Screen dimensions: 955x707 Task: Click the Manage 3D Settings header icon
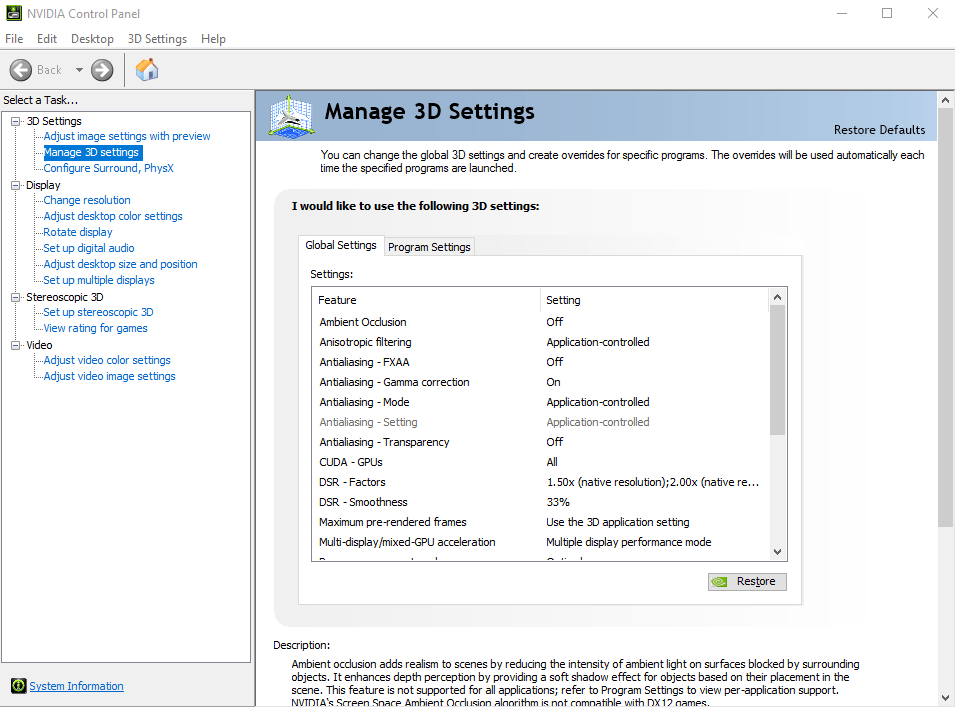(x=291, y=116)
